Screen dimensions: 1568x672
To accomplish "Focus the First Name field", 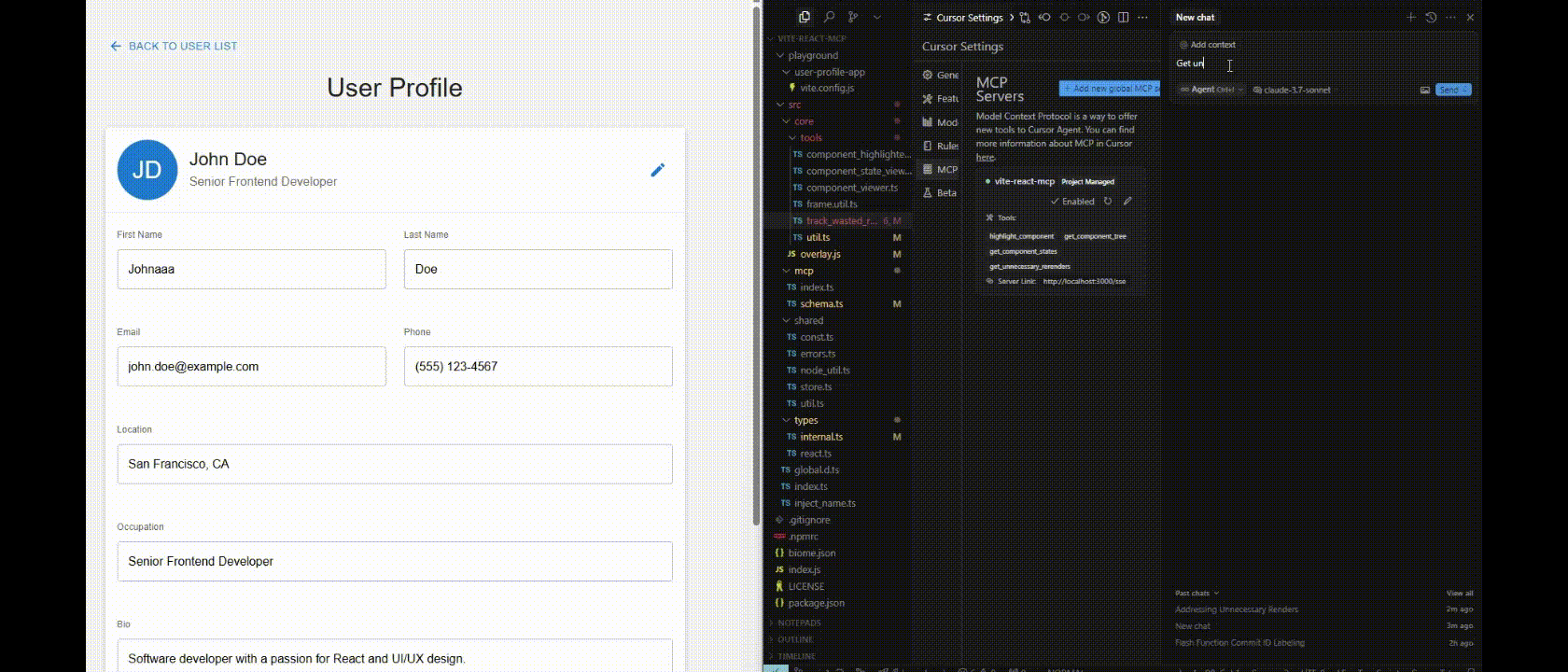I will (251, 269).
